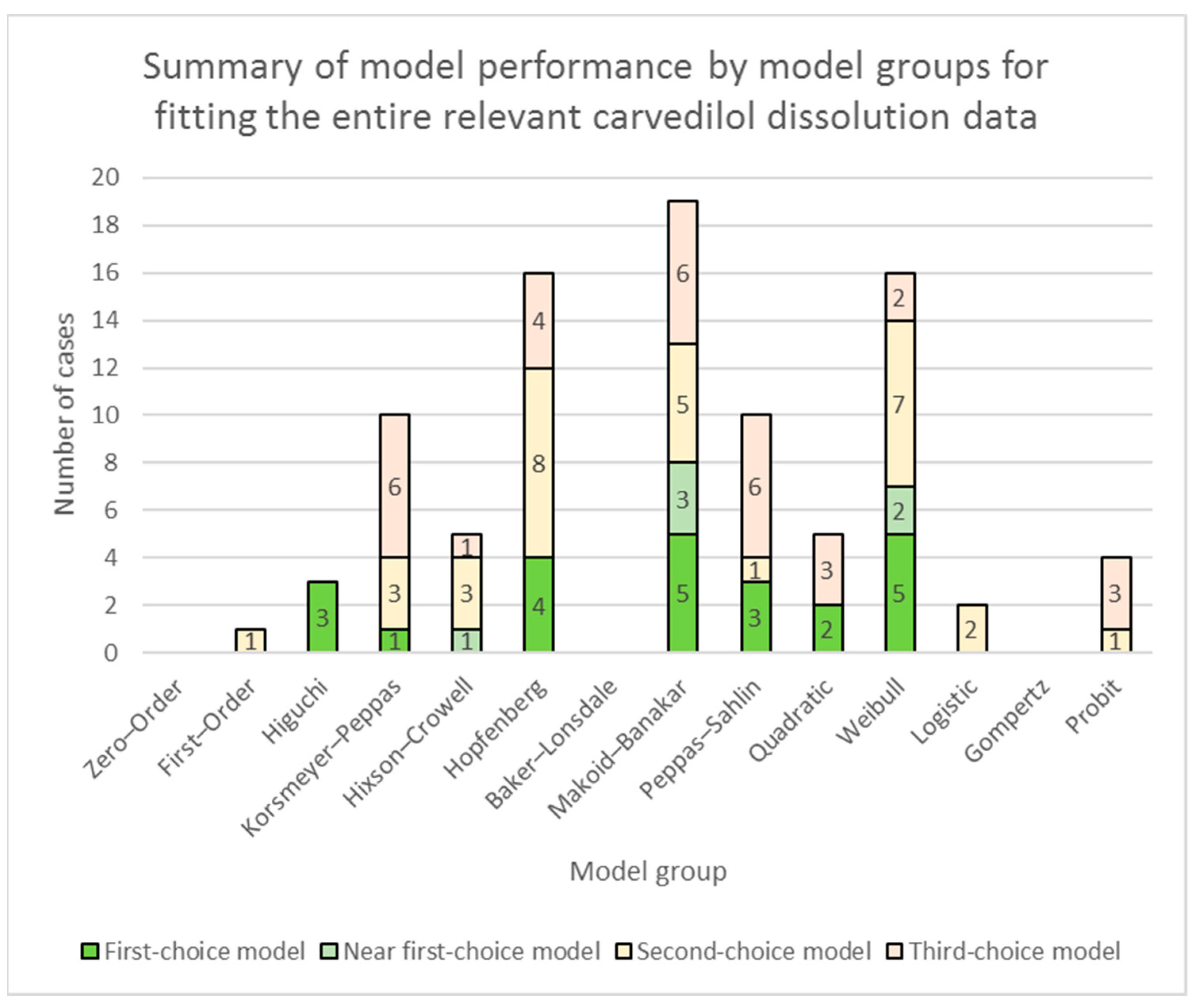Select the Higuchi green bar
This screenshot has width=1197, height=1008.
(322, 617)
